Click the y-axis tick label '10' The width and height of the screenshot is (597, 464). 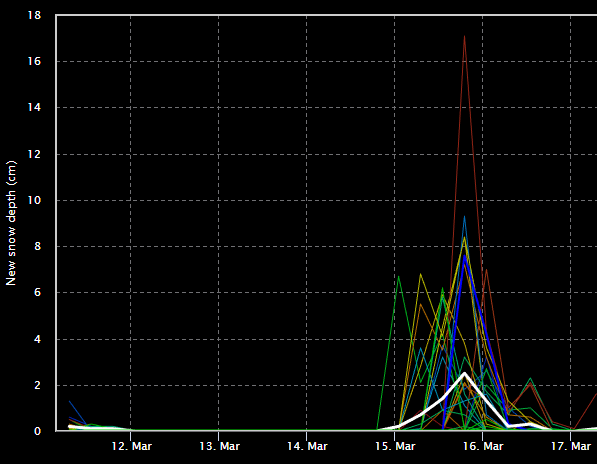coord(34,200)
